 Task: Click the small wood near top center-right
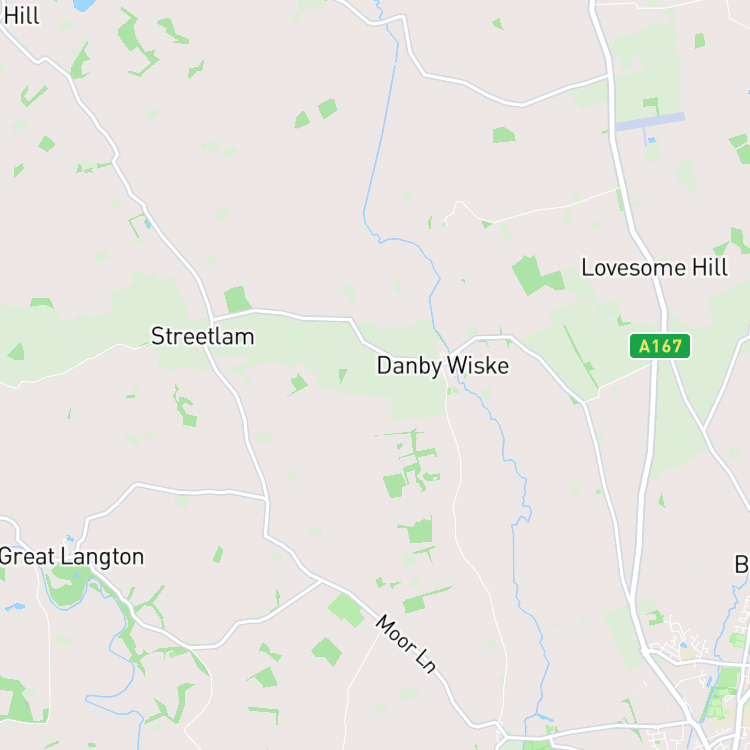pos(503,135)
